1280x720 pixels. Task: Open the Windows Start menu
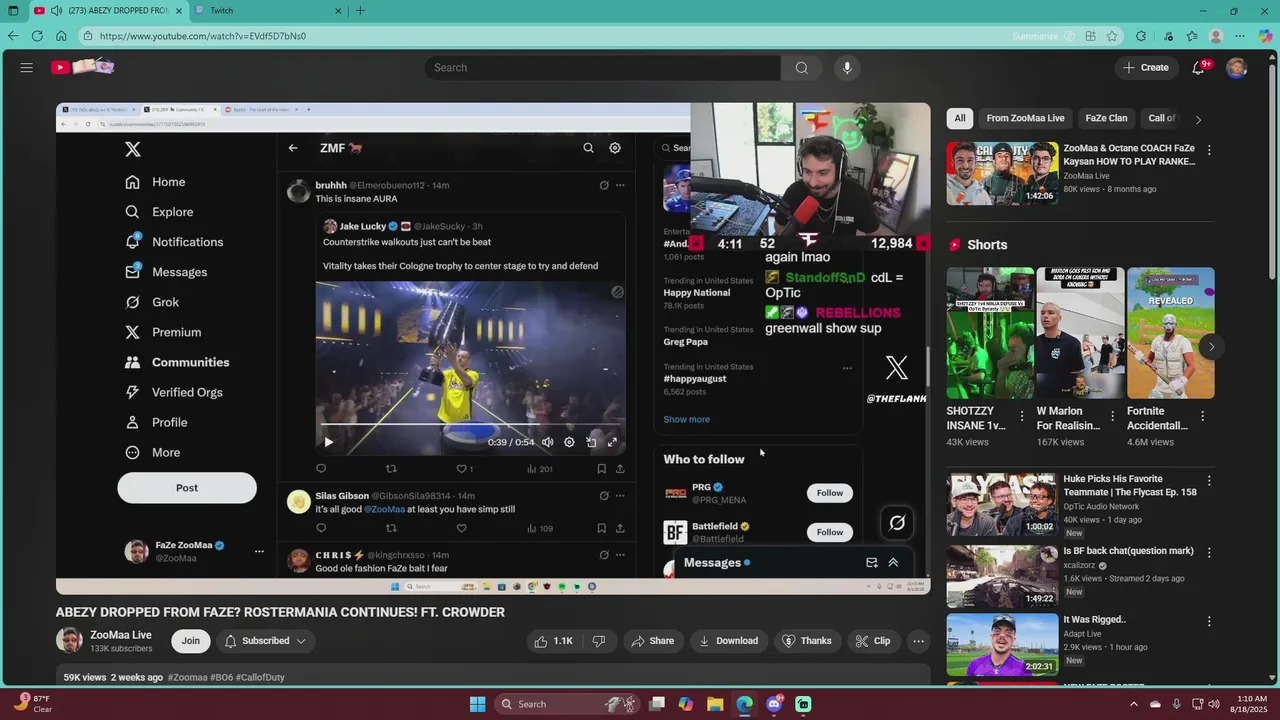[478, 704]
